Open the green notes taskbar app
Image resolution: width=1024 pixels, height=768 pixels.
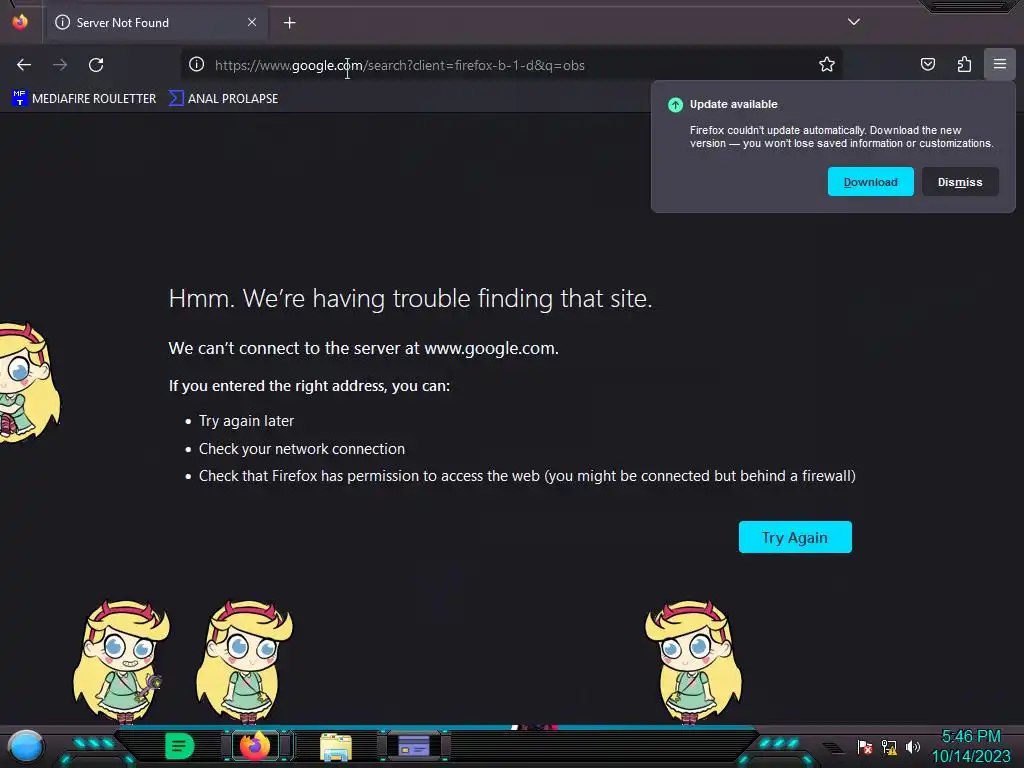click(180, 746)
